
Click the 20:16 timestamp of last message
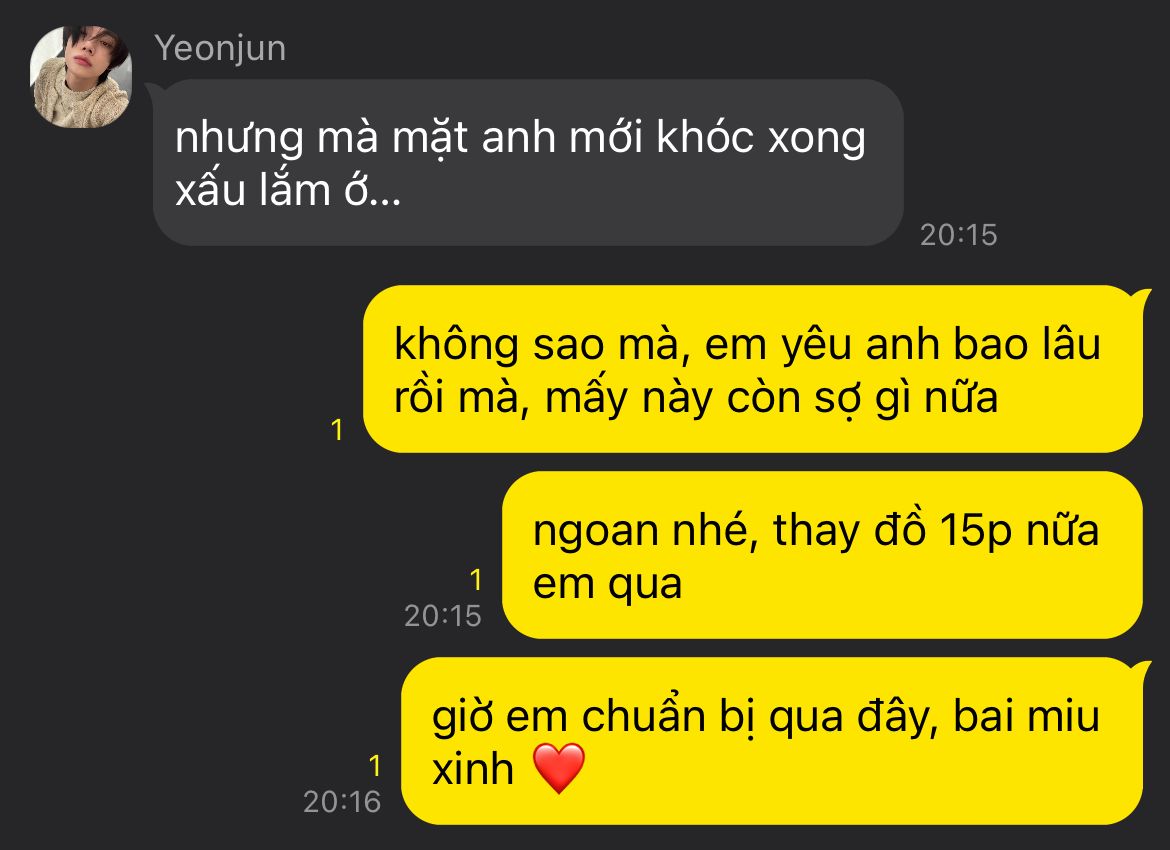click(x=342, y=802)
